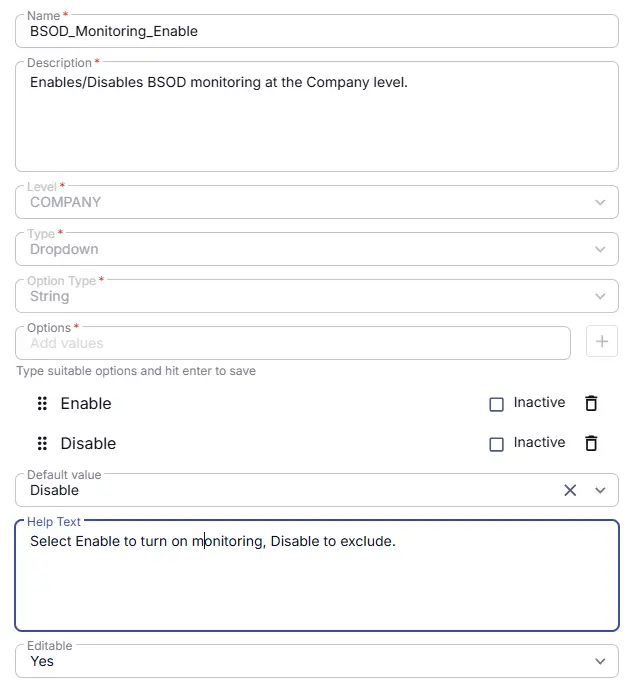Delete the Disable option with trash icon
The image size is (630, 687).
tap(591, 443)
